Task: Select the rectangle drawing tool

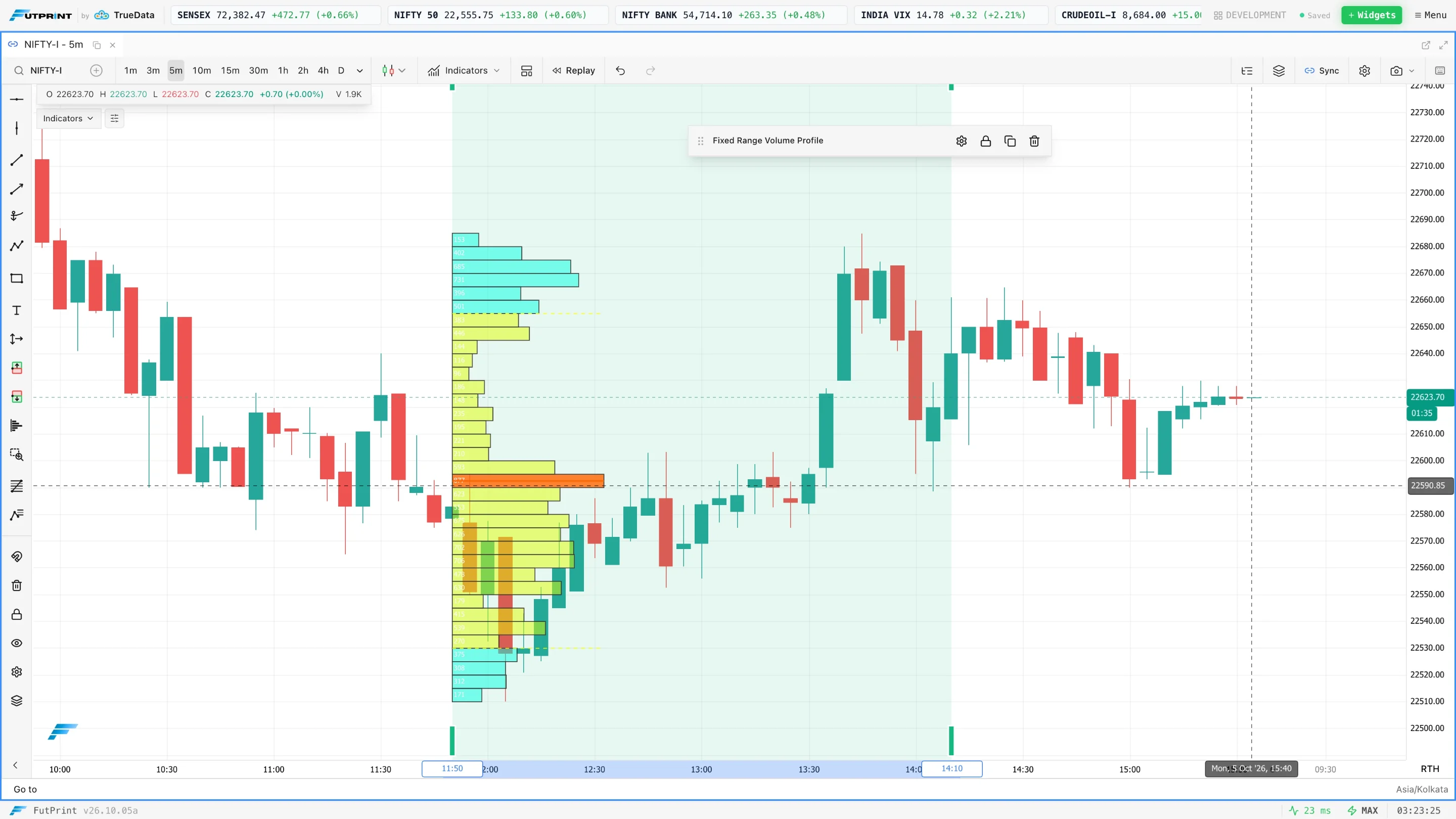Action: coord(16,278)
